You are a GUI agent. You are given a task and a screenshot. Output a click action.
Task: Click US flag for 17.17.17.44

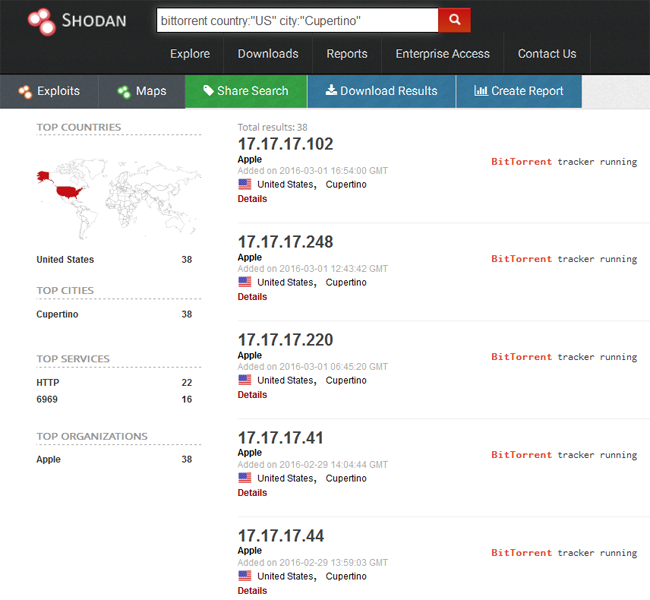(245, 576)
